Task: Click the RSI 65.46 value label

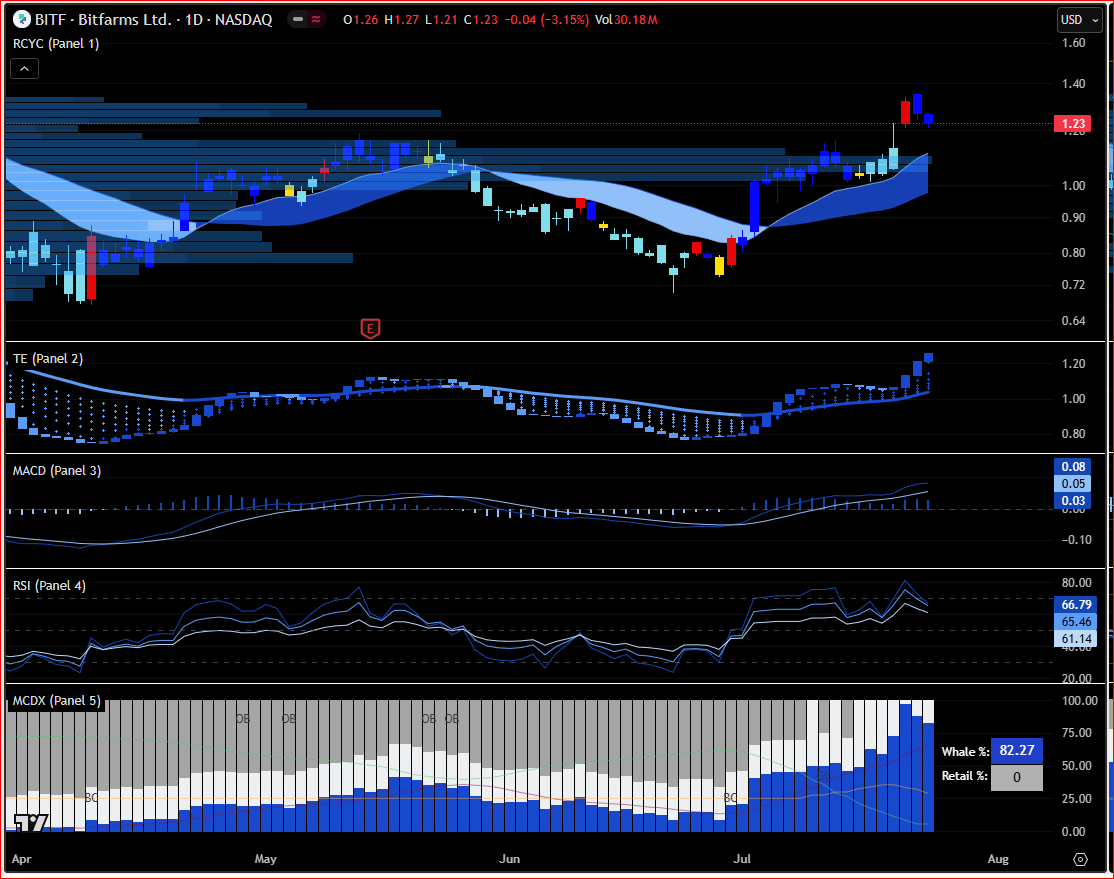Action: coord(1076,622)
